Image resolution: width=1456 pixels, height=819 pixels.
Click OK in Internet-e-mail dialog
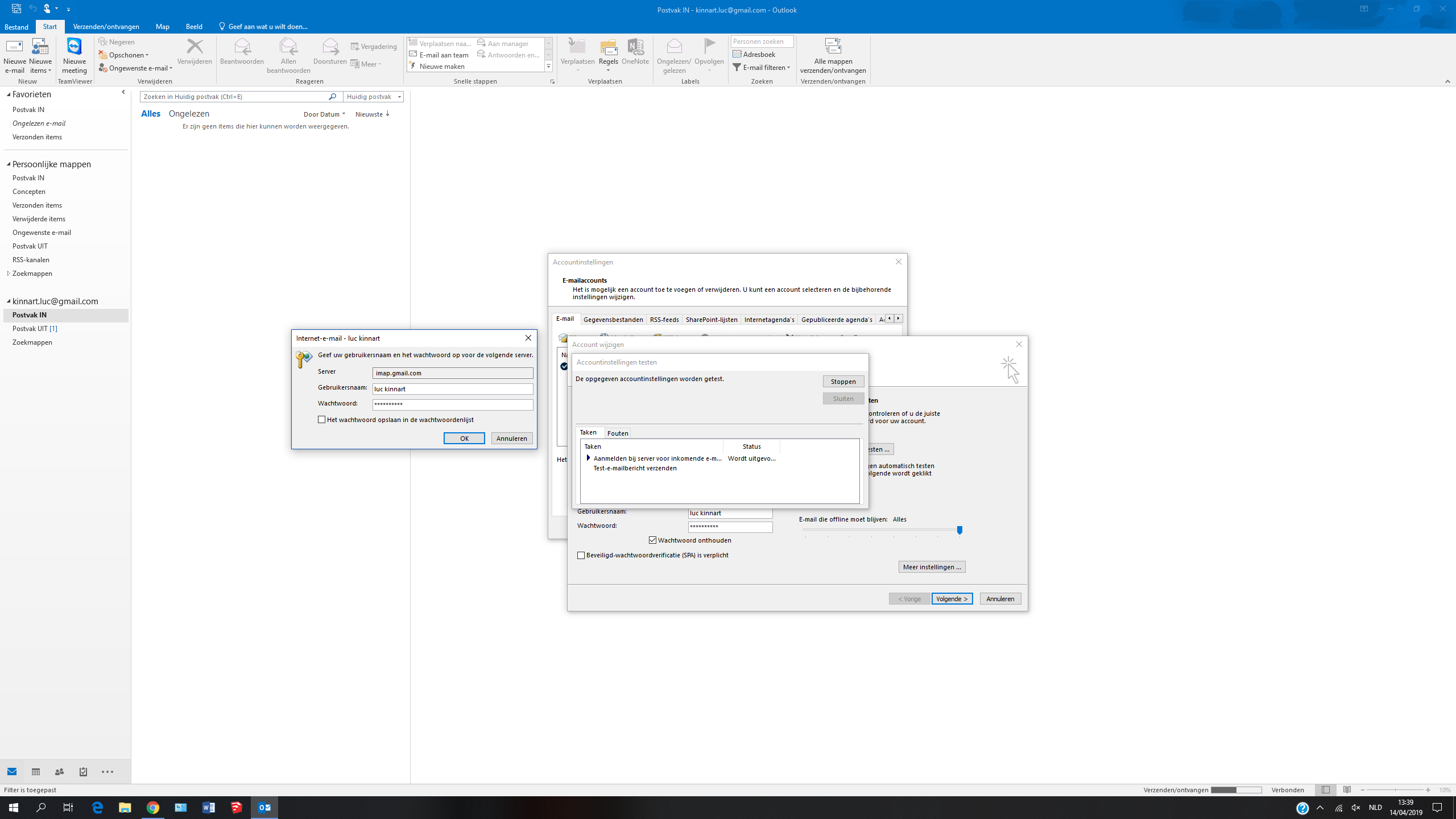464,439
